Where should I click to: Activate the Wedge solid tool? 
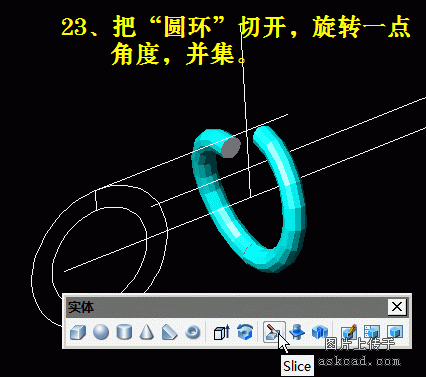click(169, 332)
